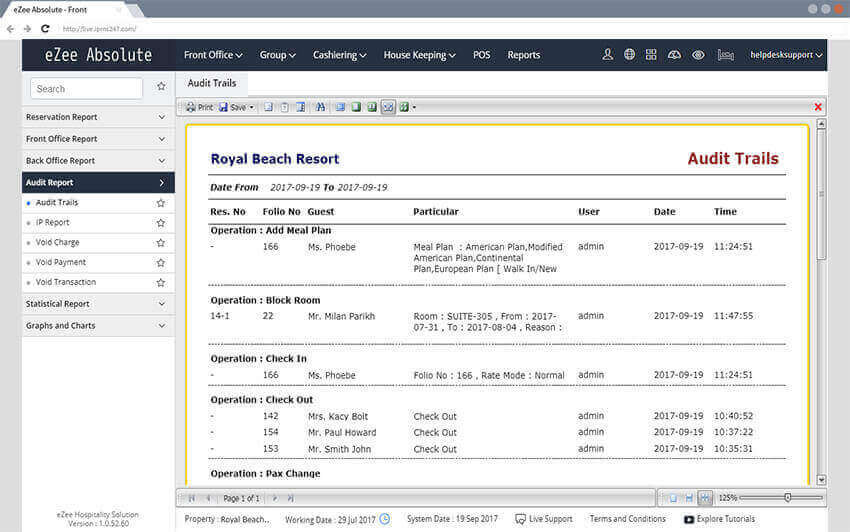The width and height of the screenshot is (850, 532).
Task: Click the bed room icon in header
Action: (x=725, y=55)
